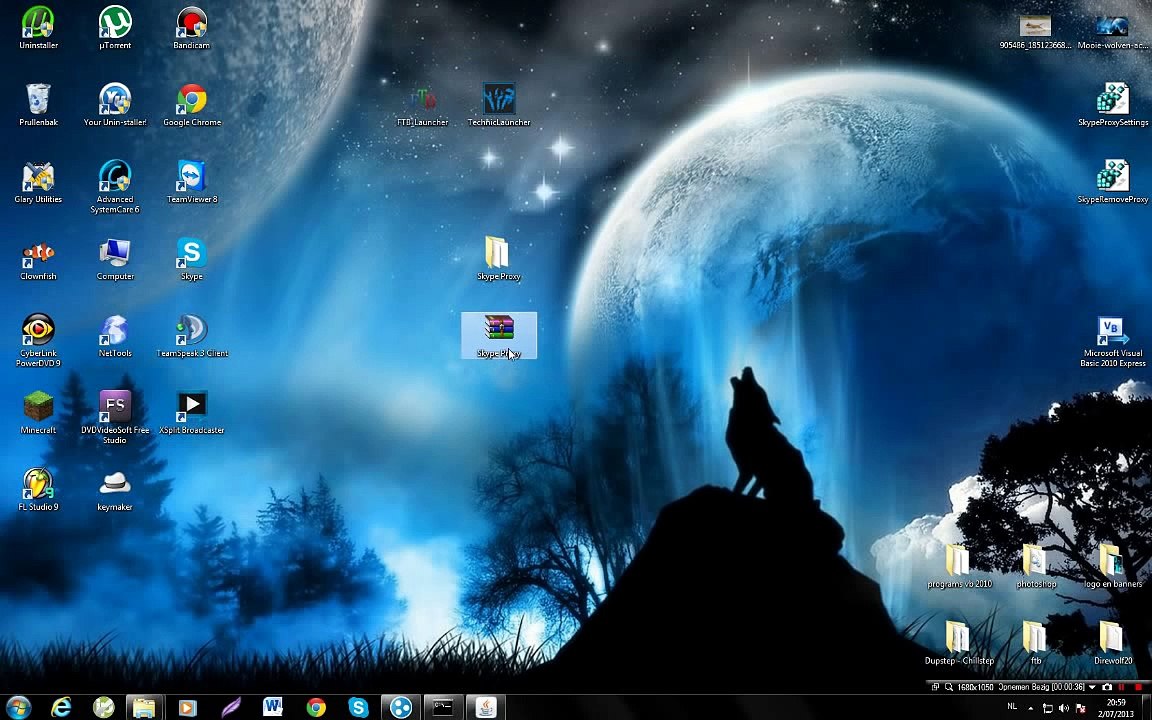Click the NL language indicator
The height and width of the screenshot is (720, 1152).
click(x=1012, y=707)
